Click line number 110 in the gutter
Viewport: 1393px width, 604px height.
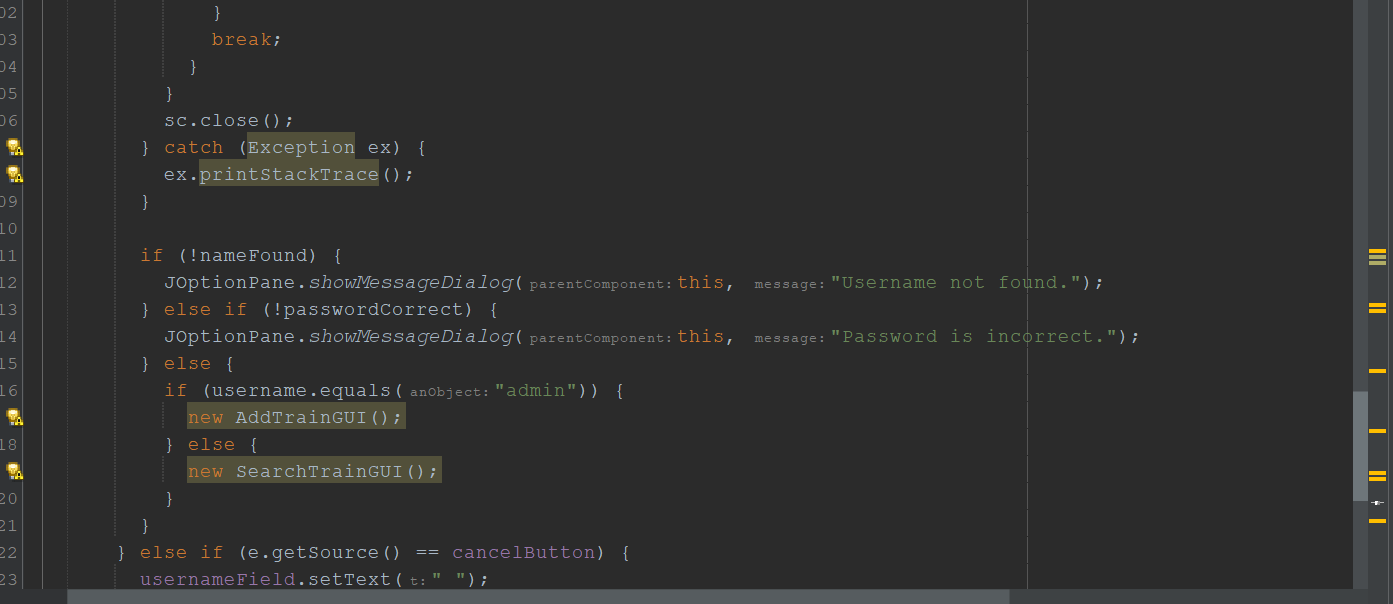(8, 228)
